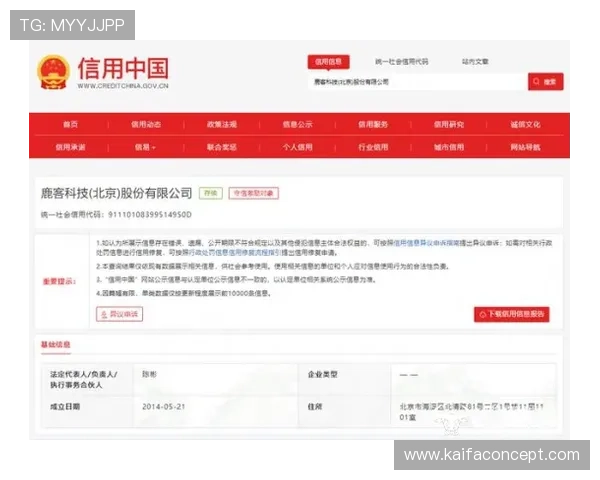Open the 信用研究 navigation item

point(449,124)
